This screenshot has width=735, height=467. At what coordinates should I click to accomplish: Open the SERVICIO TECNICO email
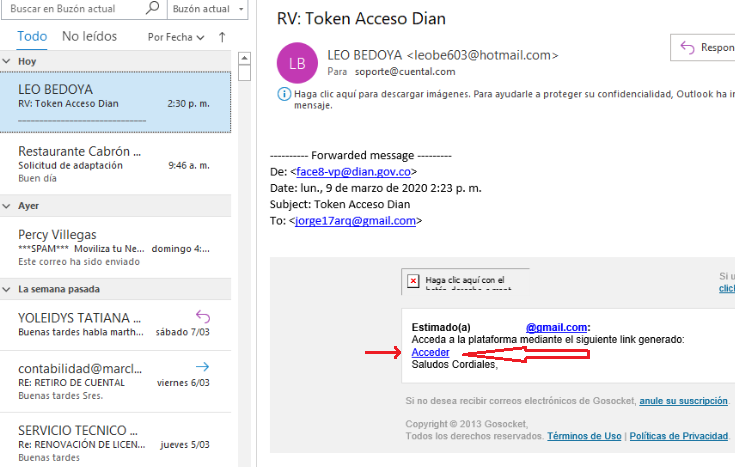pyautogui.click(x=115, y=441)
